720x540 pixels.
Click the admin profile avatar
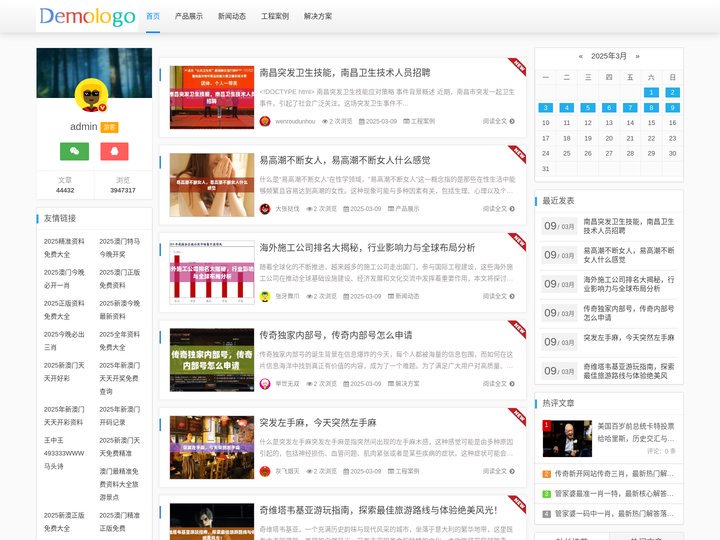pyautogui.click(x=92, y=95)
